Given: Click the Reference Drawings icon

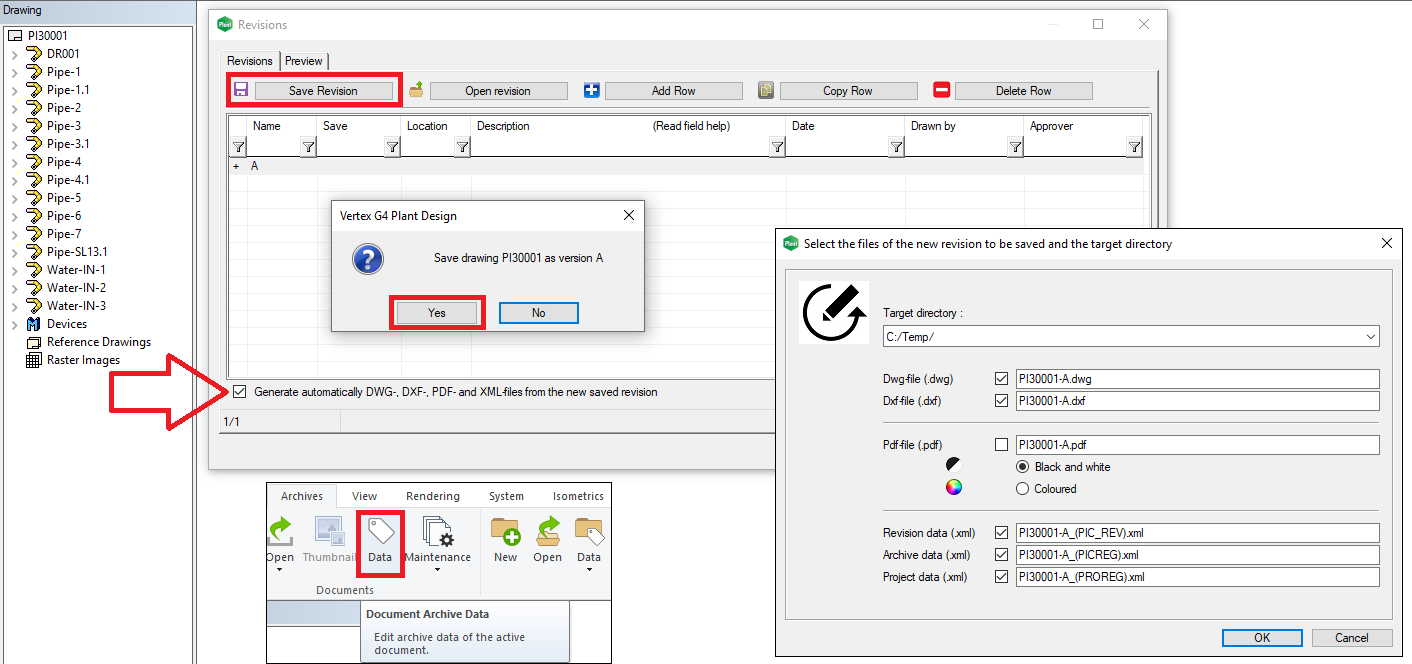Looking at the screenshot, I should [34, 342].
